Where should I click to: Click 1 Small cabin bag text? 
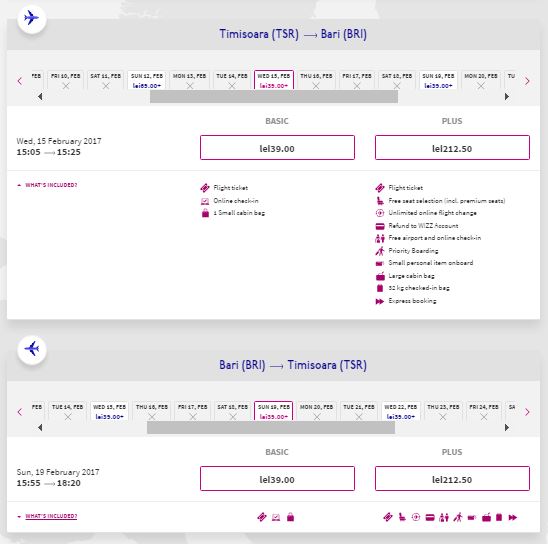[x=239, y=213]
